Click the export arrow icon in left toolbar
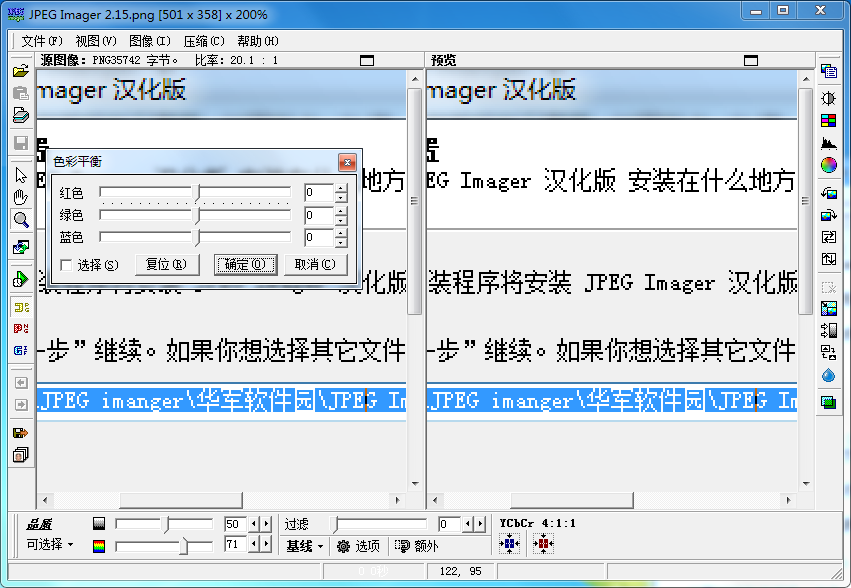Image resolution: width=851 pixels, height=588 pixels. pyautogui.click(x=21, y=433)
